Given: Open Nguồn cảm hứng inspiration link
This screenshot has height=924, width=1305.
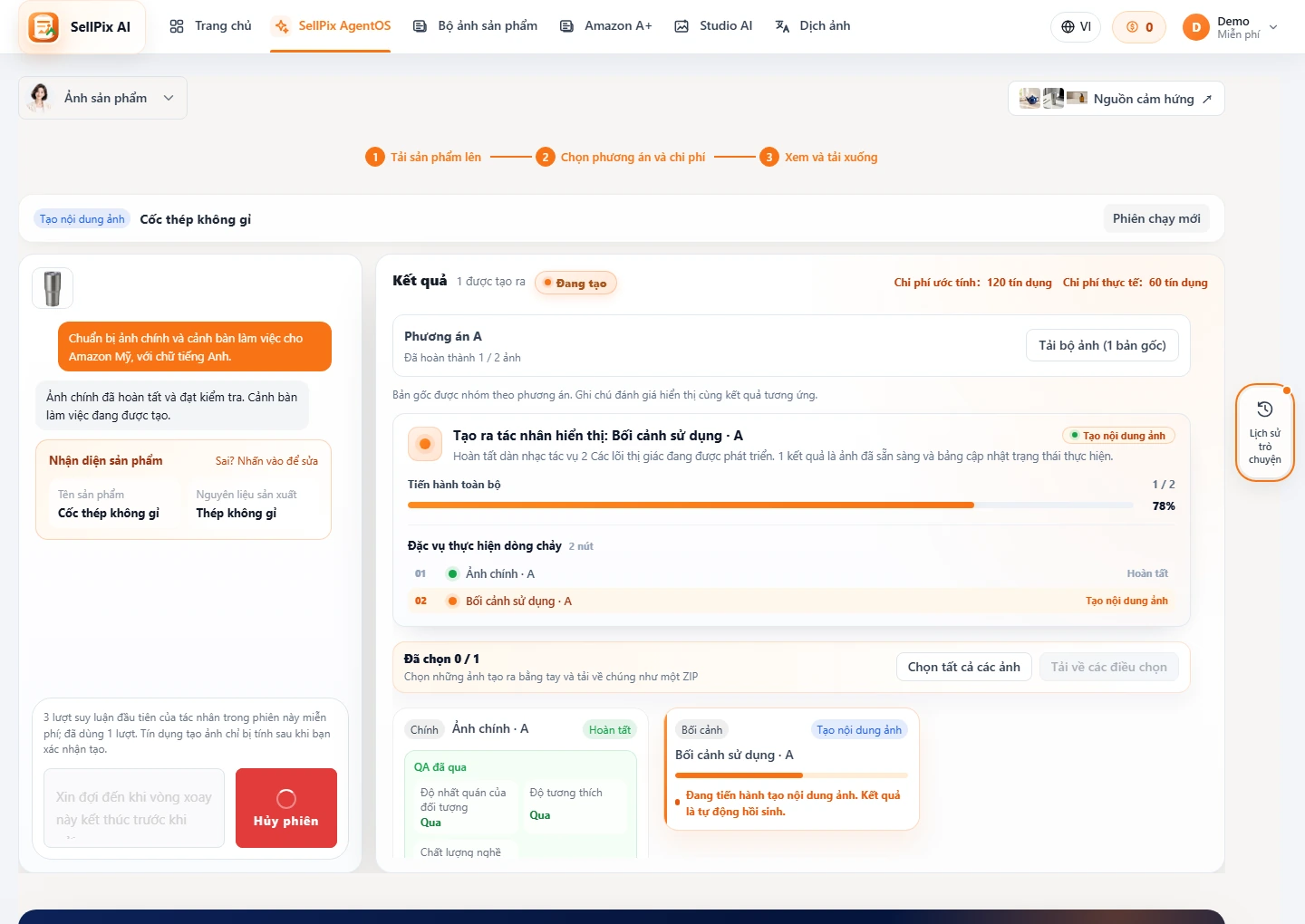Looking at the screenshot, I should (1116, 99).
